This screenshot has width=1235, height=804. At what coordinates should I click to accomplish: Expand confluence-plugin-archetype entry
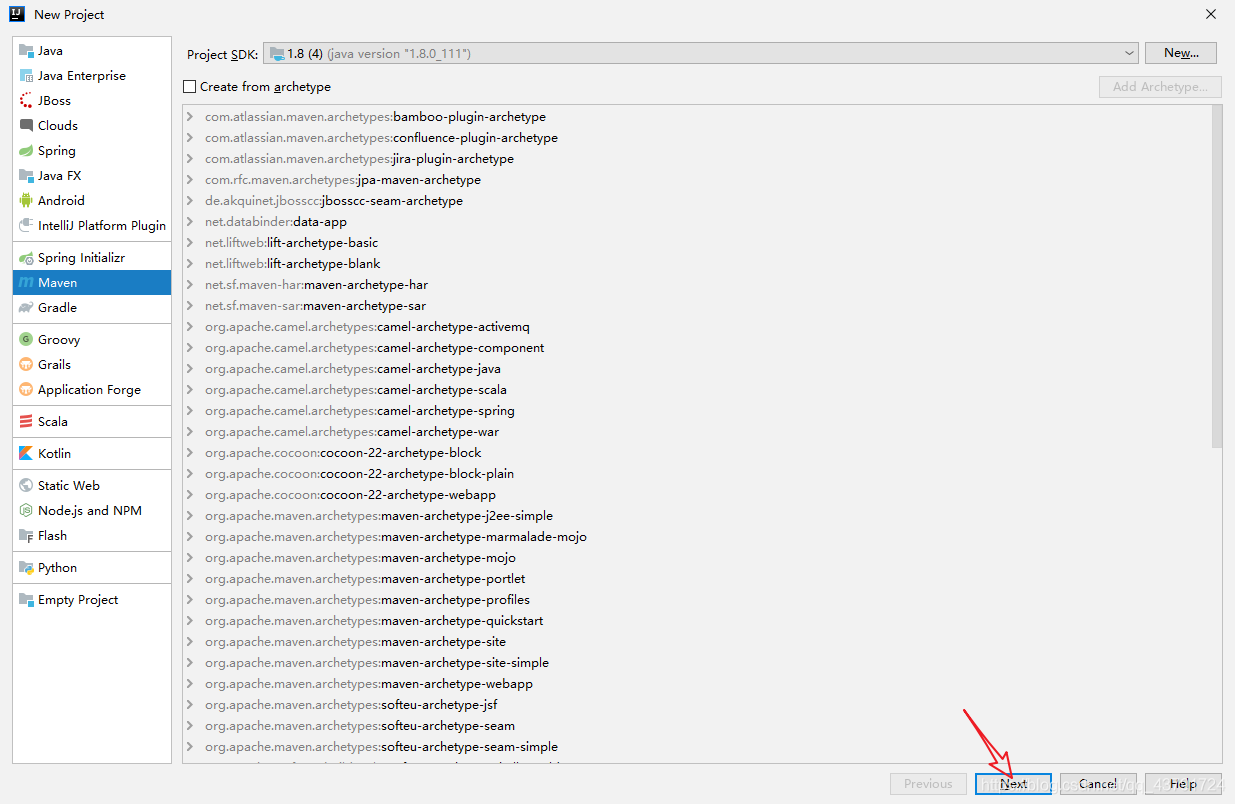[x=190, y=138]
